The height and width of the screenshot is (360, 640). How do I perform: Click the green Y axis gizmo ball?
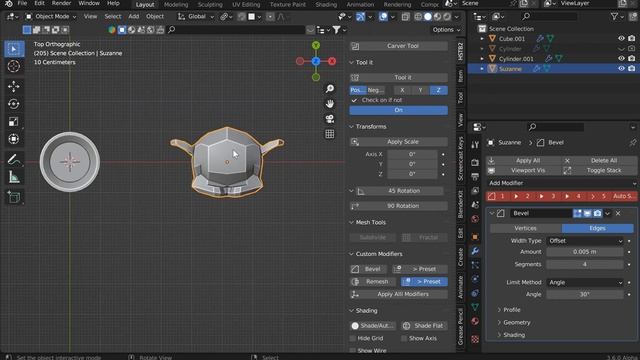click(x=316, y=45)
